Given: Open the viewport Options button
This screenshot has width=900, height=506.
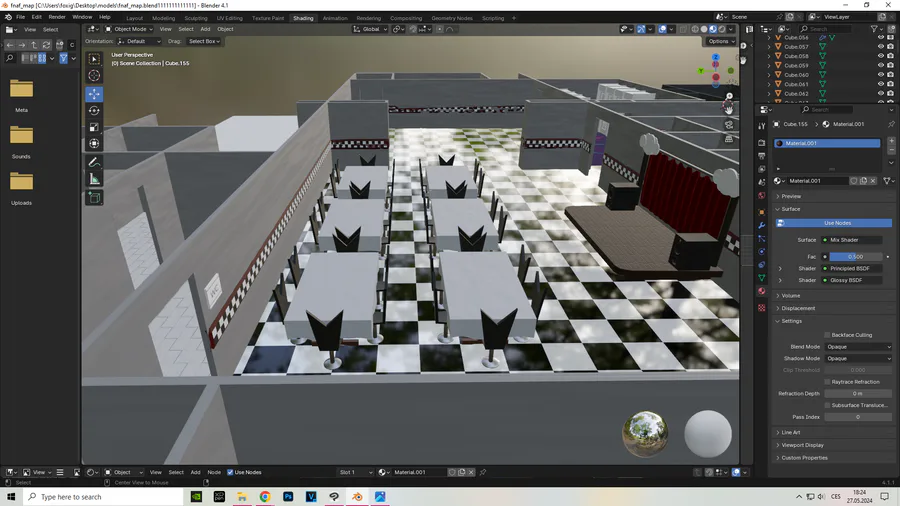Looking at the screenshot, I should (x=721, y=41).
